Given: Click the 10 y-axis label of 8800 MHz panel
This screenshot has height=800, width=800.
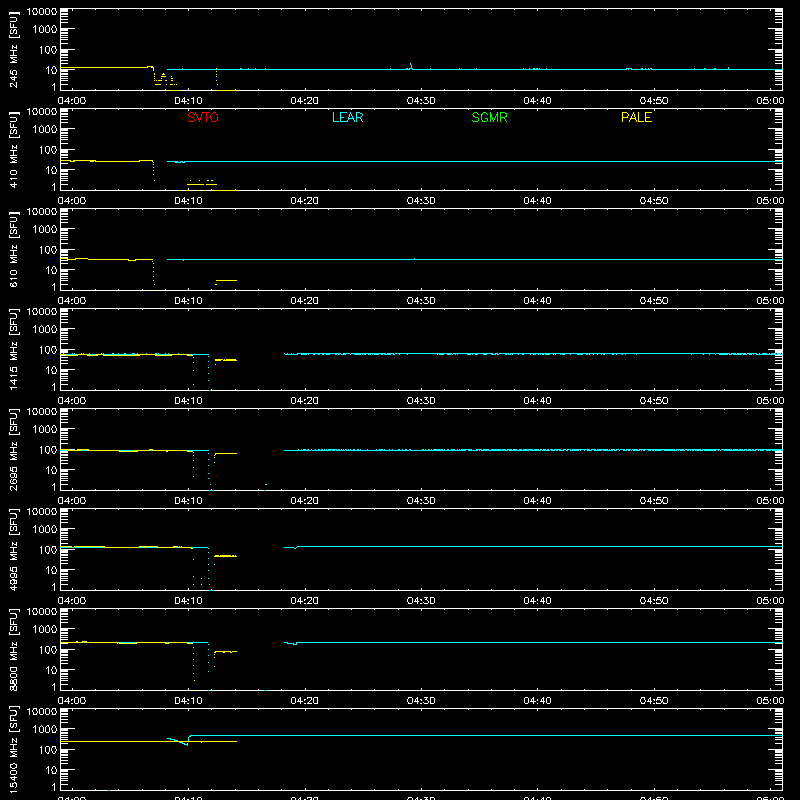Looking at the screenshot, I should tap(51, 670).
